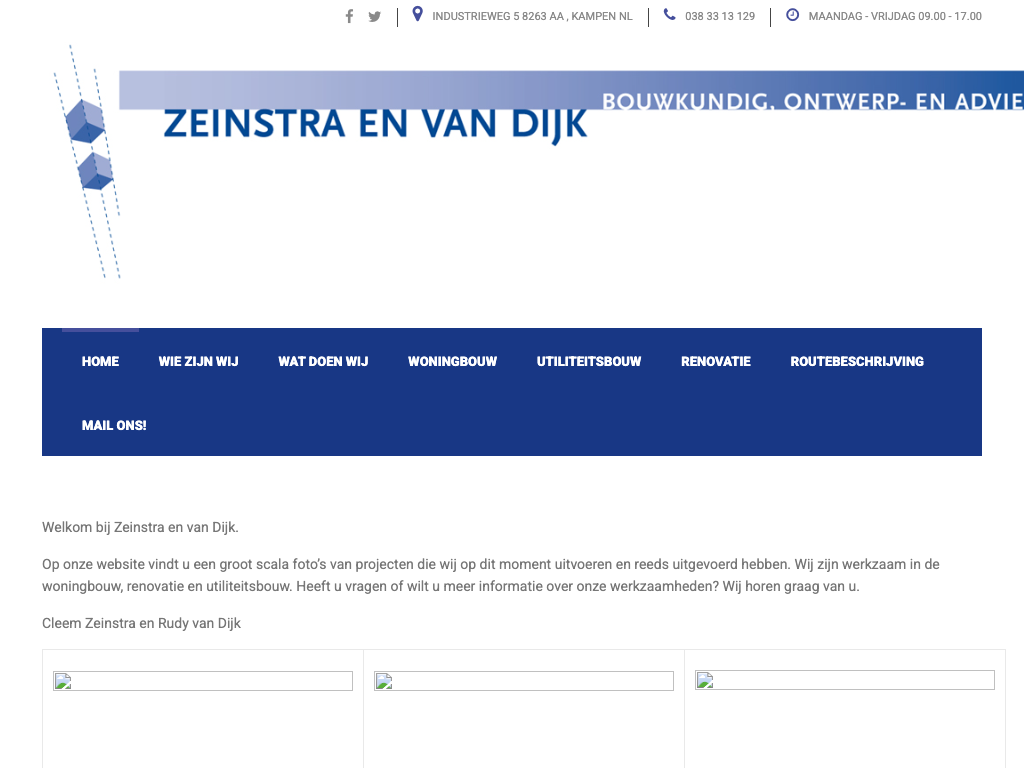Open the first project image thumbnail
1024x768 pixels.
click(203, 681)
